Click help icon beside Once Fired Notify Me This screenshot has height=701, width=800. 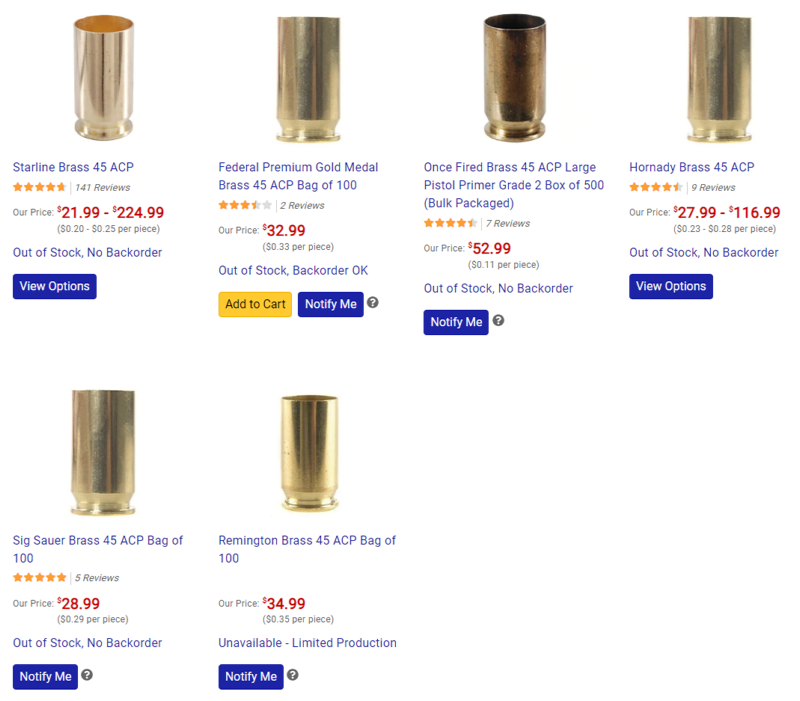(x=498, y=320)
